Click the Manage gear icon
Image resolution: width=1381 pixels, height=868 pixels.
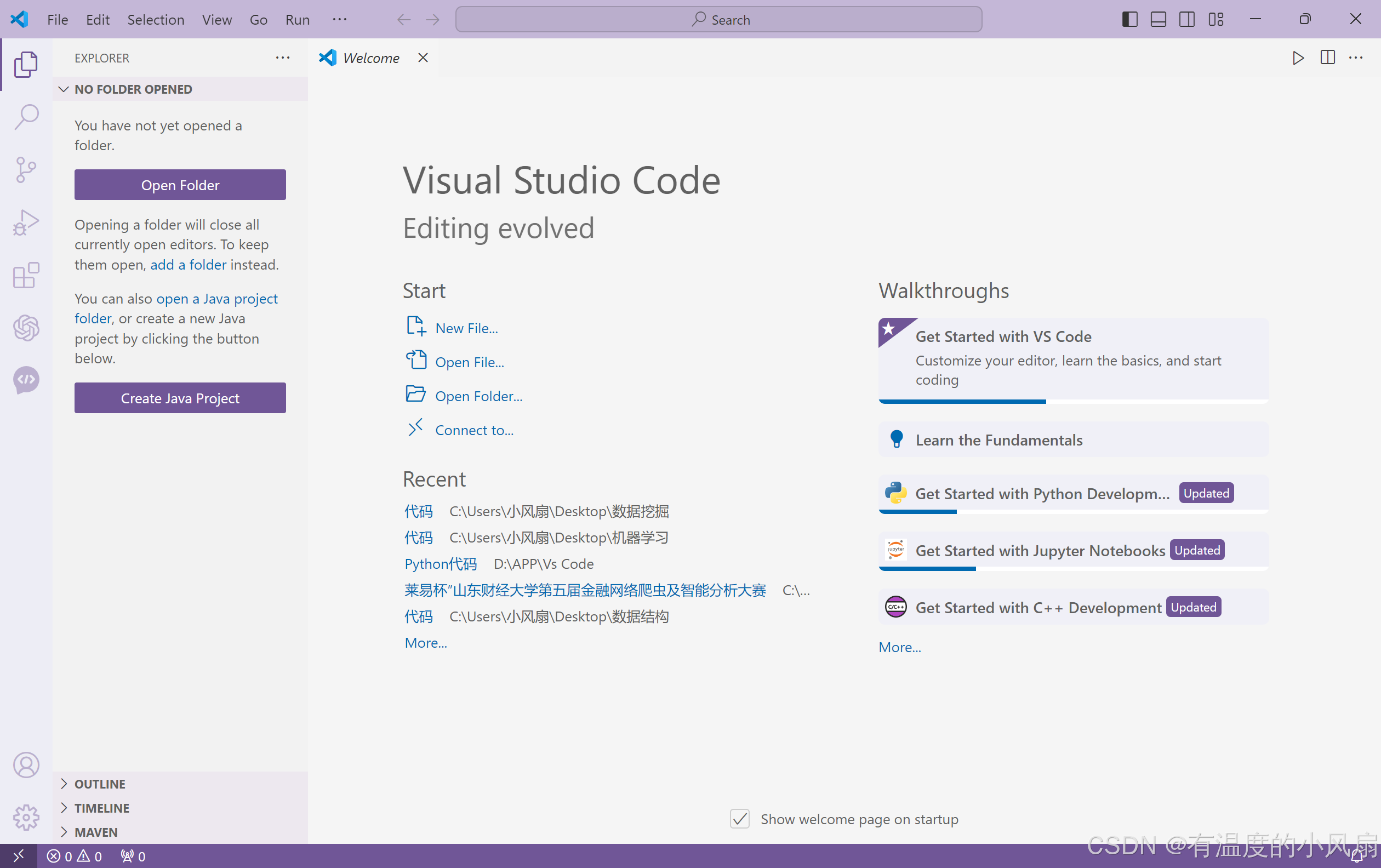[x=26, y=817]
